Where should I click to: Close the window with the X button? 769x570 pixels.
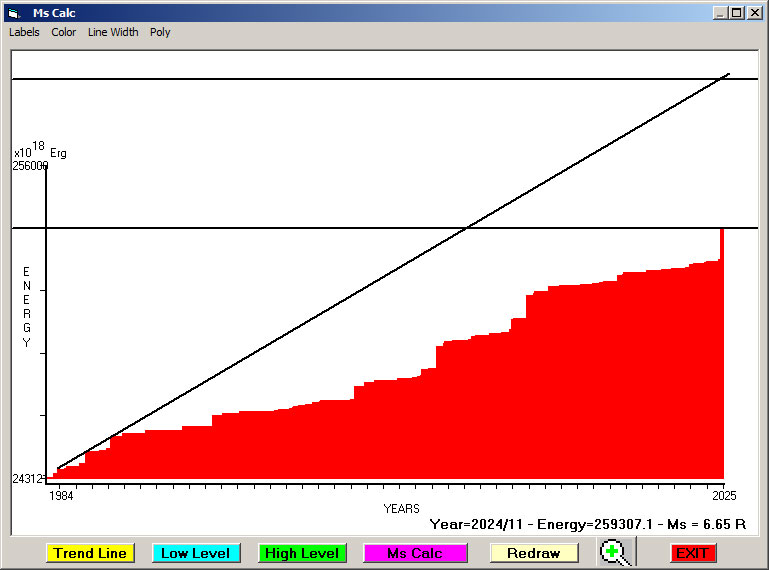pyautogui.click(x=755, y=13)
